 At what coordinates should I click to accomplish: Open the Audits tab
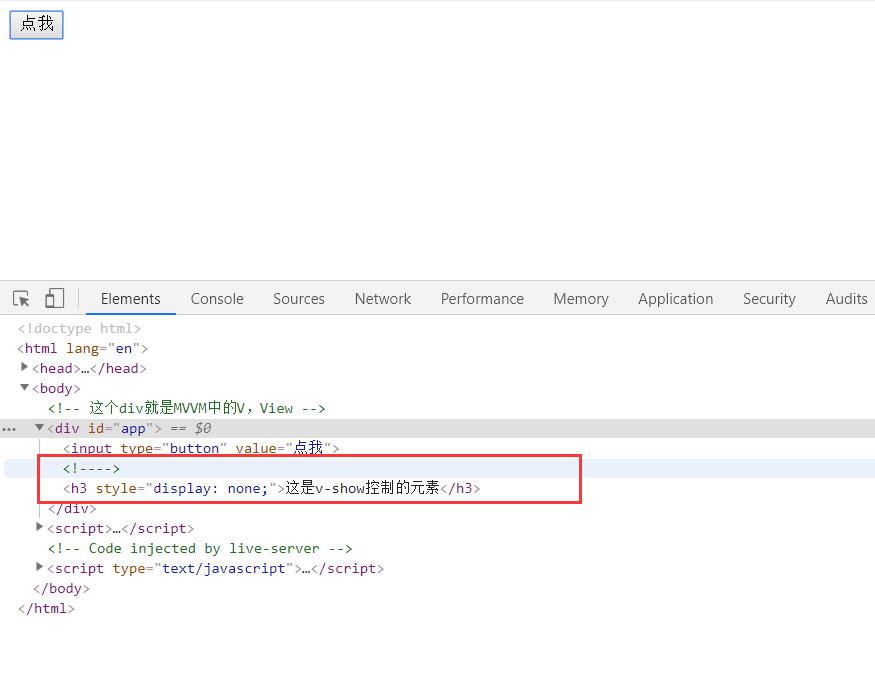(x=847, y=299)
